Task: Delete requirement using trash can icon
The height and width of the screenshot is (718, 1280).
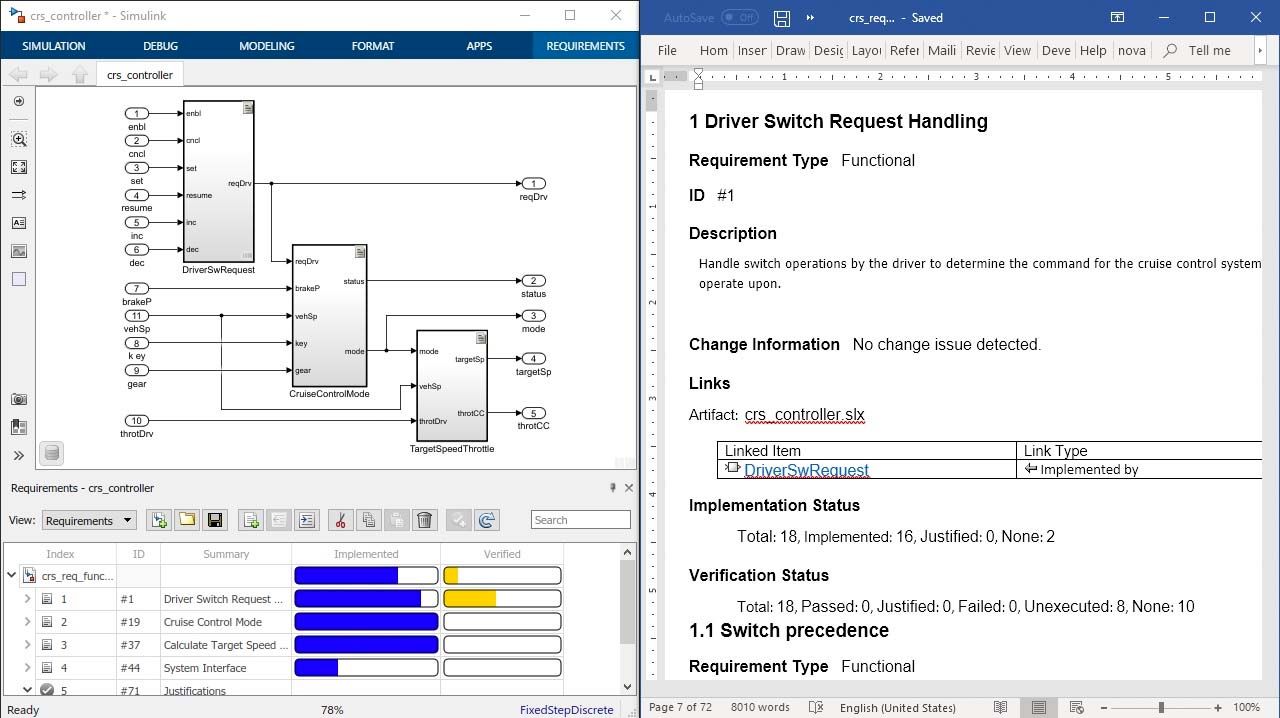Action: coord(425,520)
